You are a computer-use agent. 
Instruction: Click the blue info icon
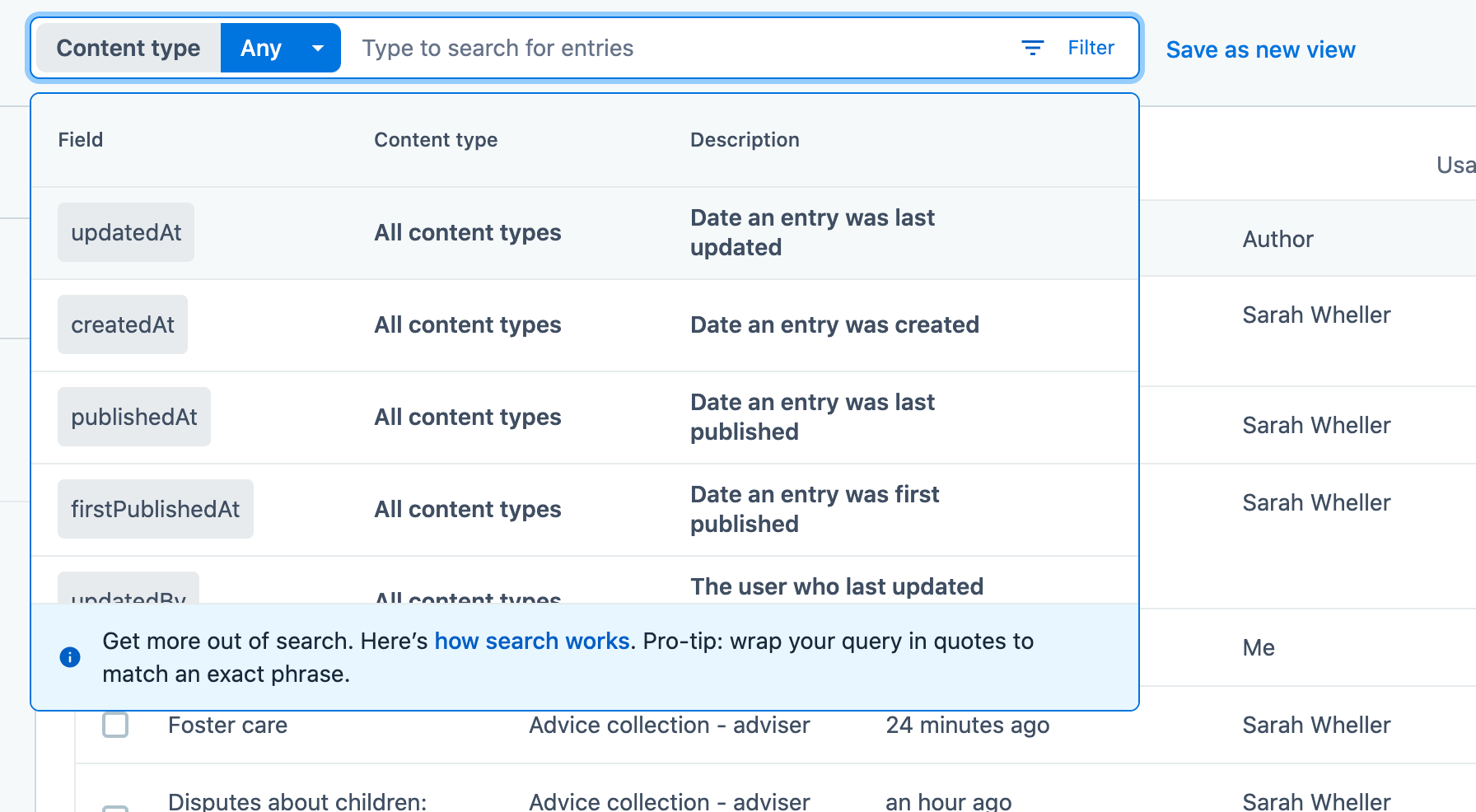[x=70, y=657]
